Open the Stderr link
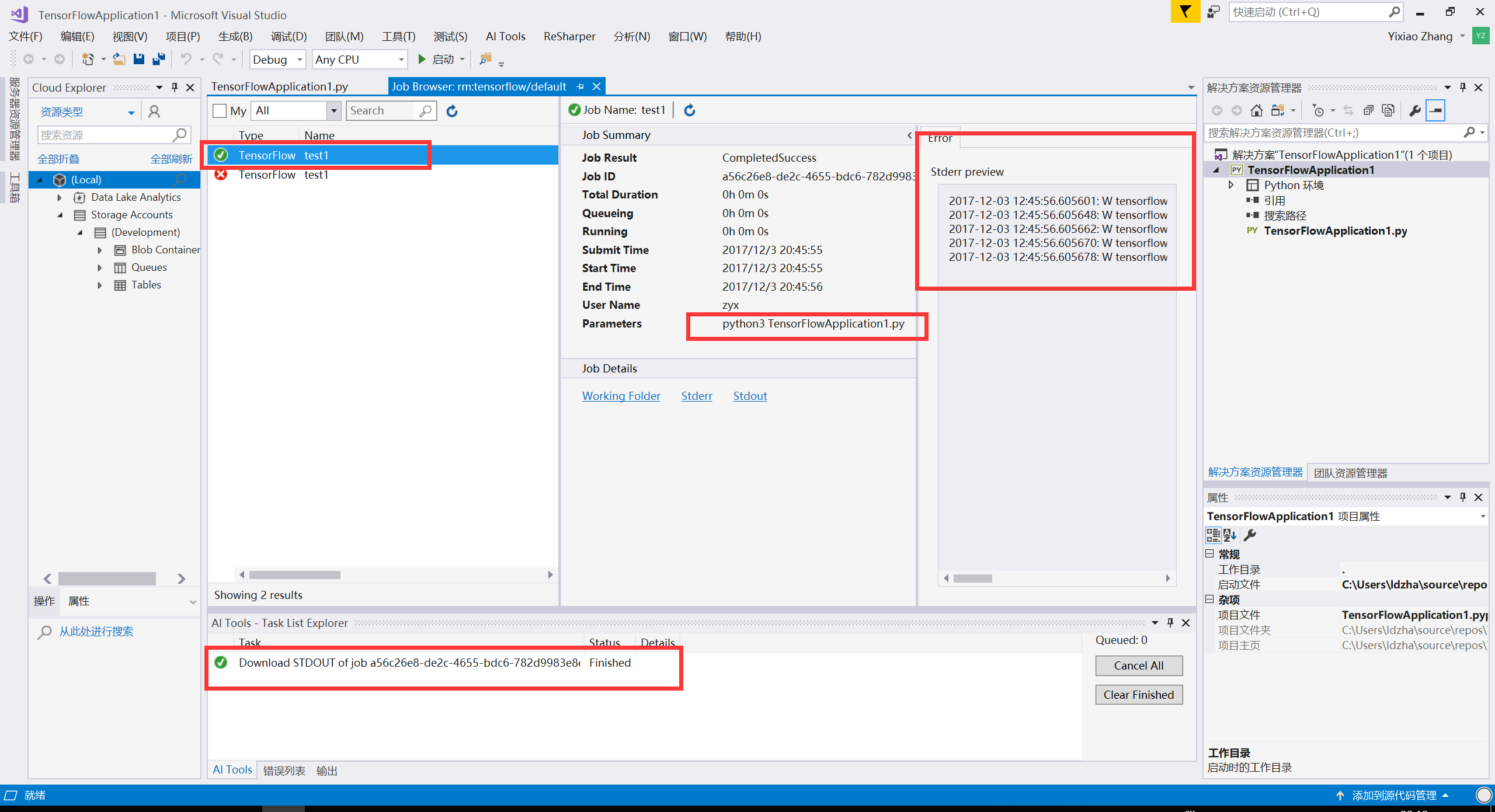This screenshot has width=1495, height=812. coord(697,396)
